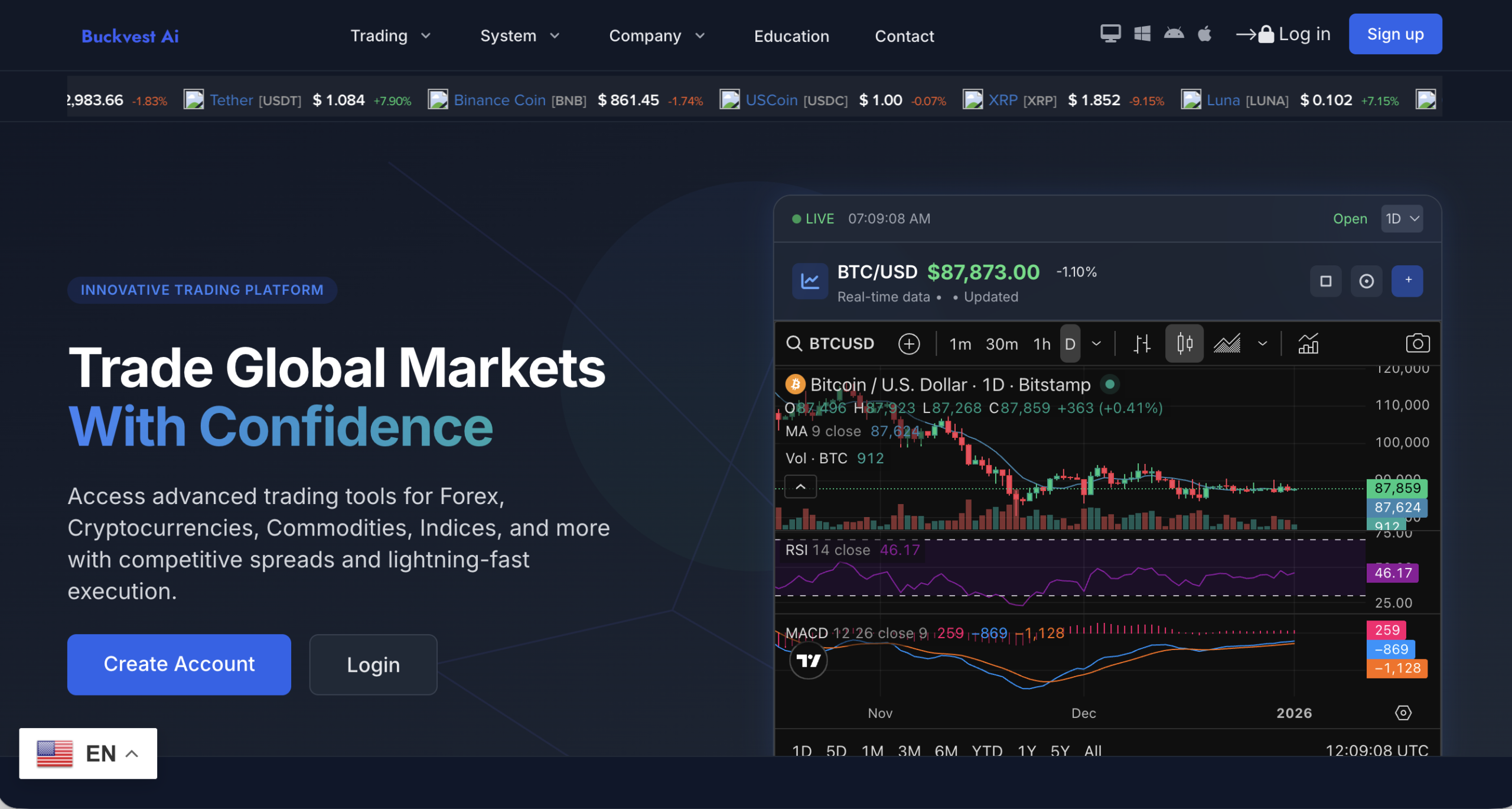The width and height of the screenshot is (1512, 809).
Task: Open the 1D interval dropdown beside Open
Action: pos(1402,219)
